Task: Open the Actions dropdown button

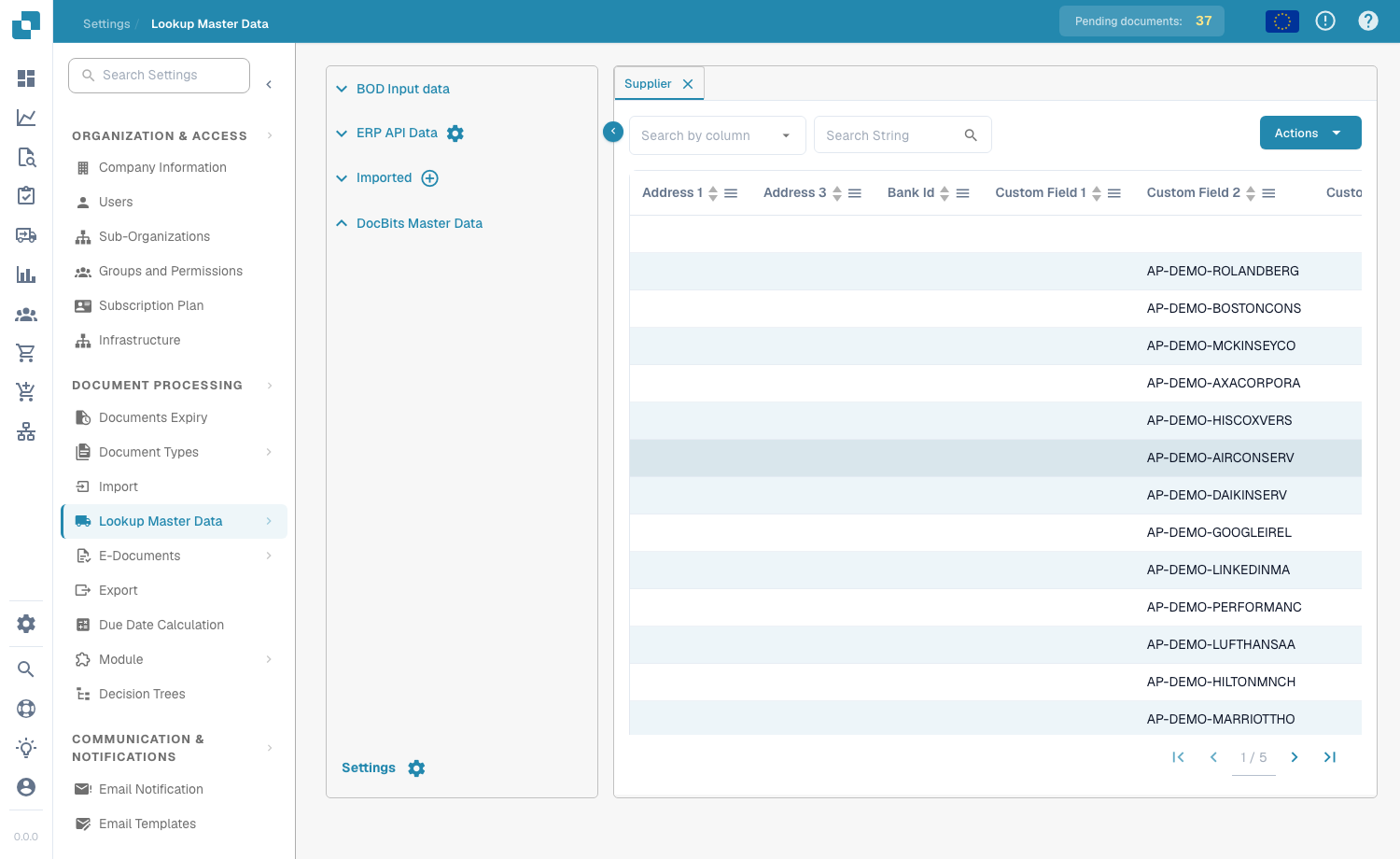Action: tap(1310, 134)
